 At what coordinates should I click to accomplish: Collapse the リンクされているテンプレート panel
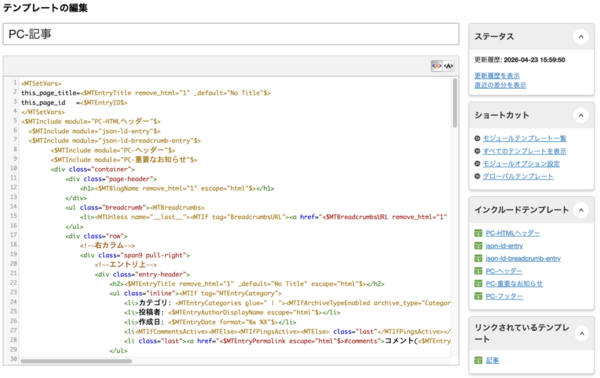[581, 334]
